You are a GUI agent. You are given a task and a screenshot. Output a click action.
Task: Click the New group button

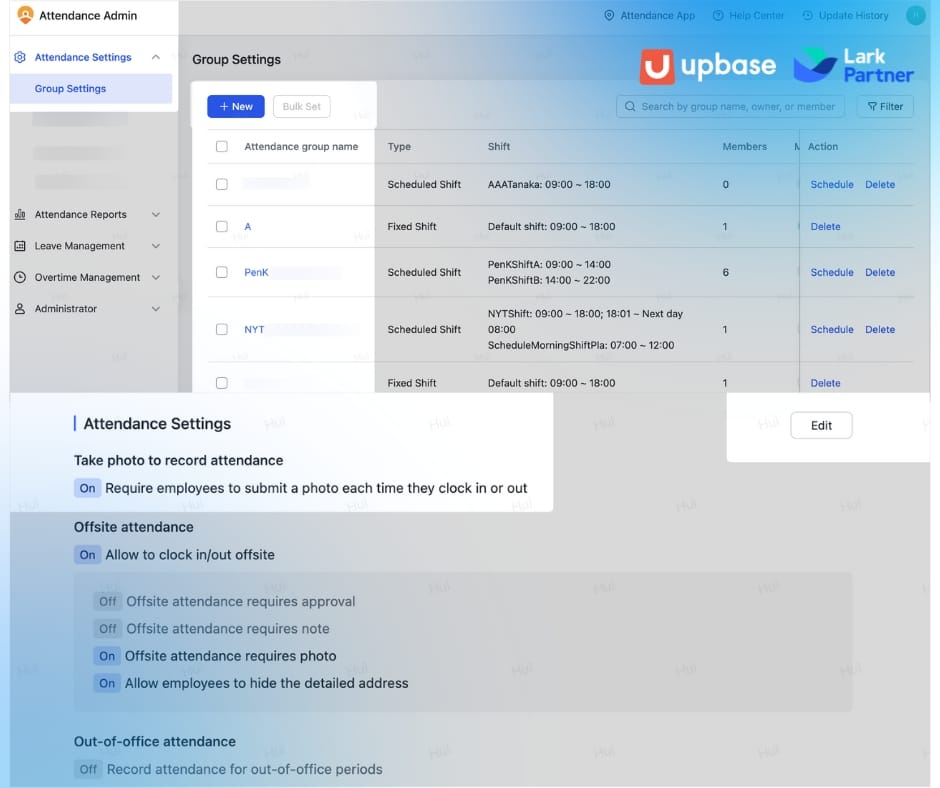pyautogui.click(x=236, y=106)
